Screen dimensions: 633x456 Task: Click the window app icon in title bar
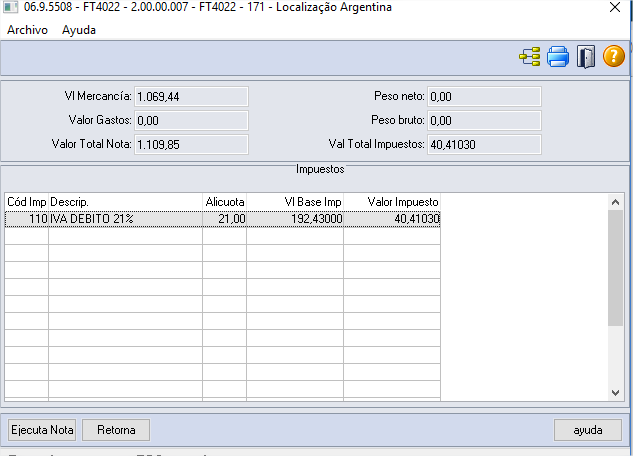point(11,7)
